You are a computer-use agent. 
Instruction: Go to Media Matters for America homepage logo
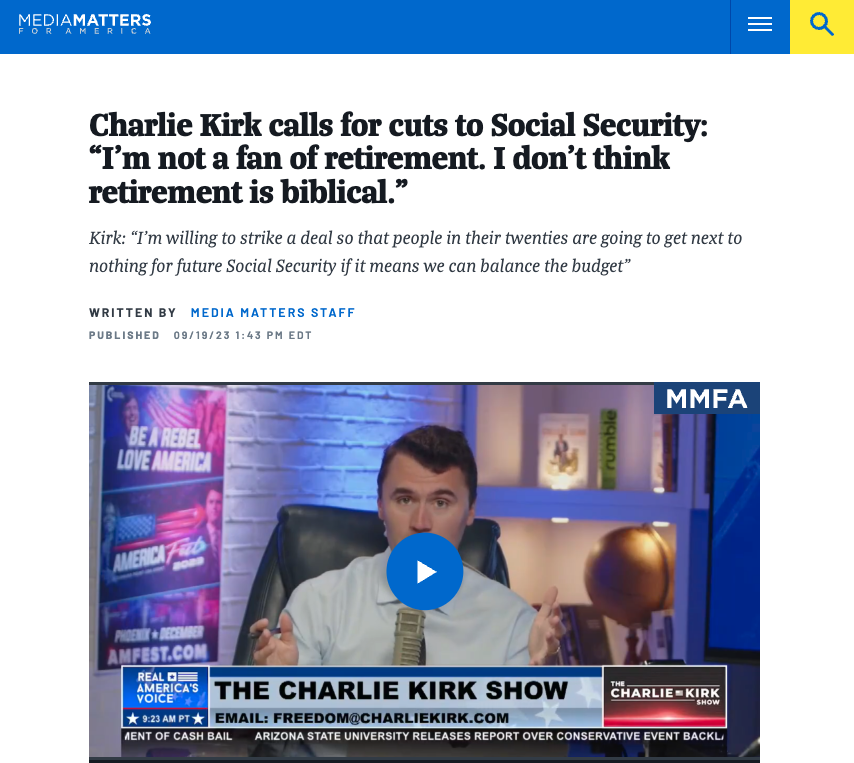tap(84, 24)
